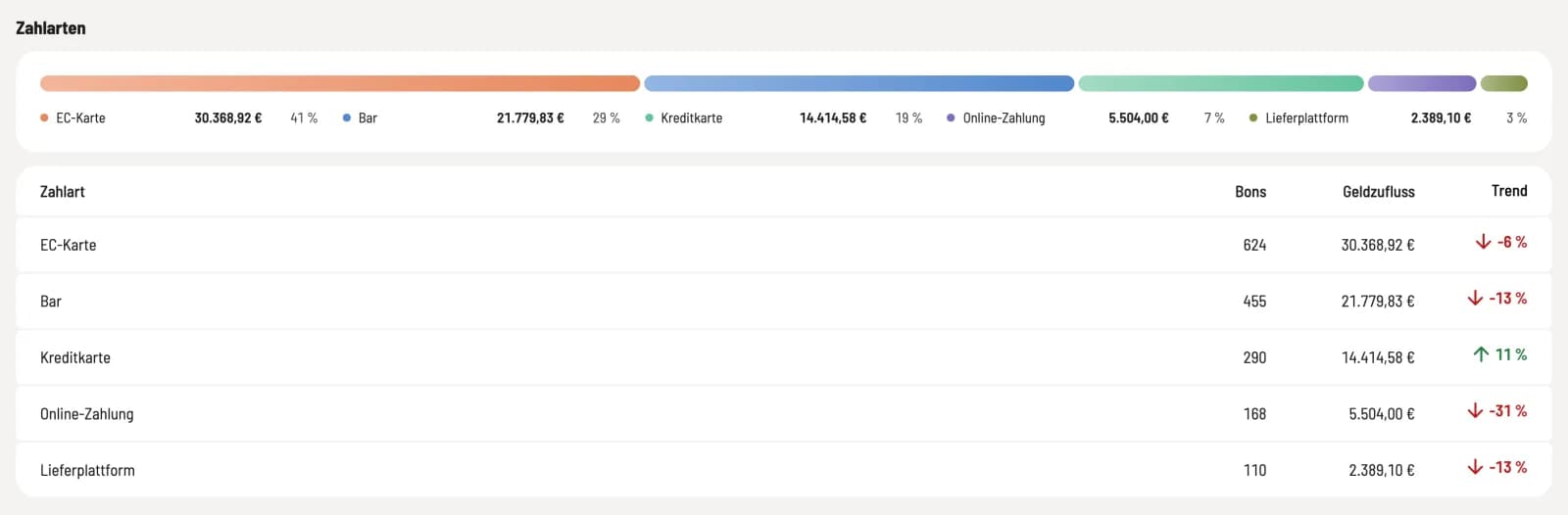
Task: Click the Online-Zahlung legend label
Action: click(1004, 117)
